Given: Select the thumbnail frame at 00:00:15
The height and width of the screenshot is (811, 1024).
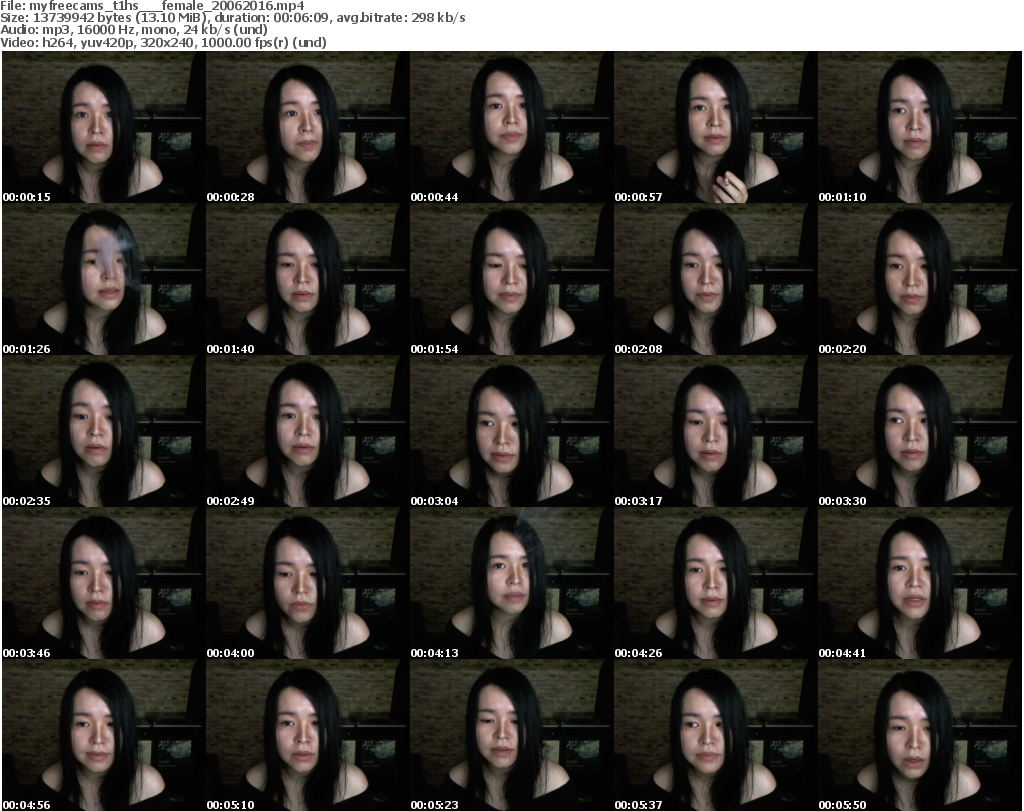Looking at the screenshot, I should [104, 127].
